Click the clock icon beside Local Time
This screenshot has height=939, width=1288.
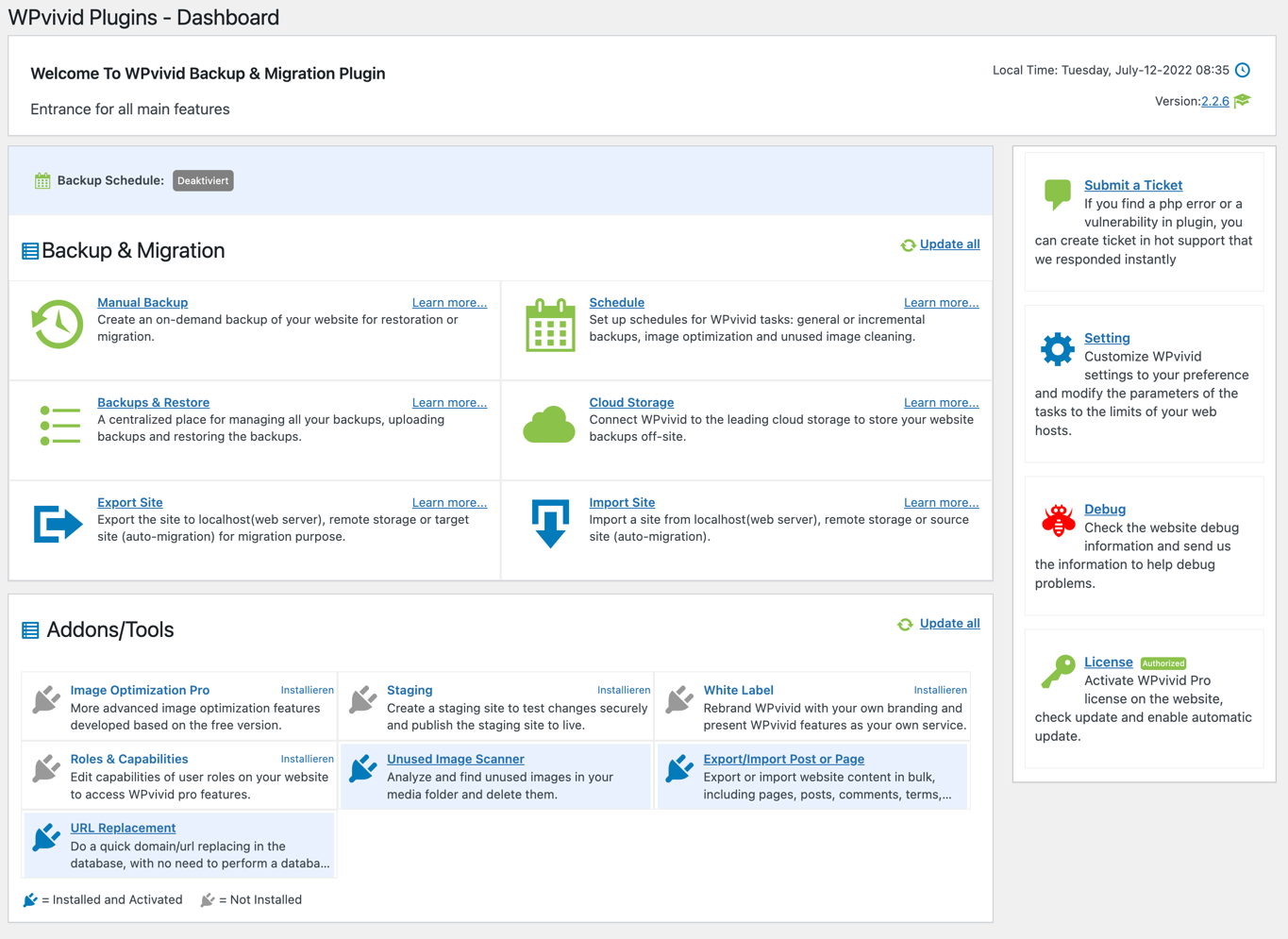point(1243,70)
